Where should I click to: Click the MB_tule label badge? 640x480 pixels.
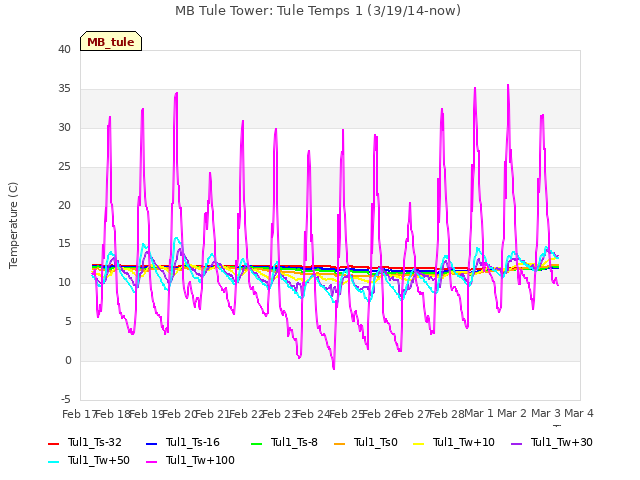point(111,41)
